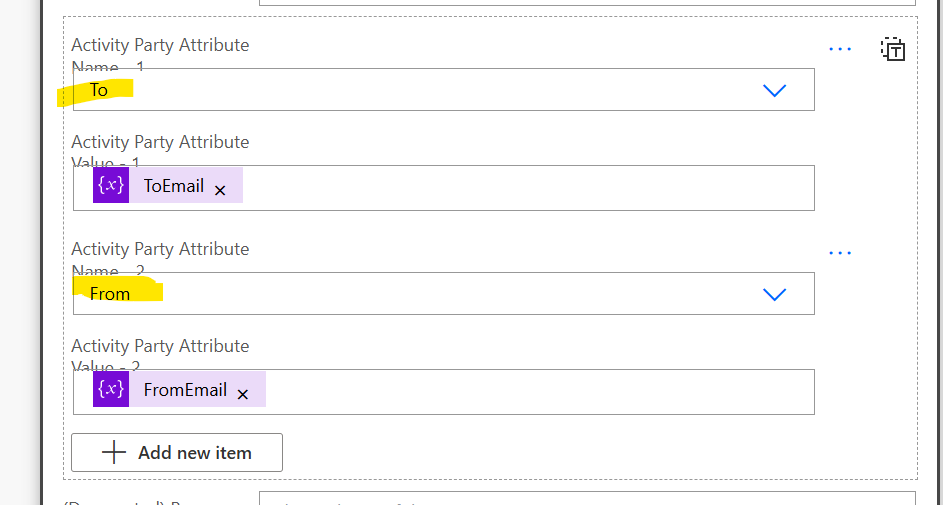Open the ellipsis menu for attribute item 1
This screenshot has width=943, height=505.
(840, 48)
